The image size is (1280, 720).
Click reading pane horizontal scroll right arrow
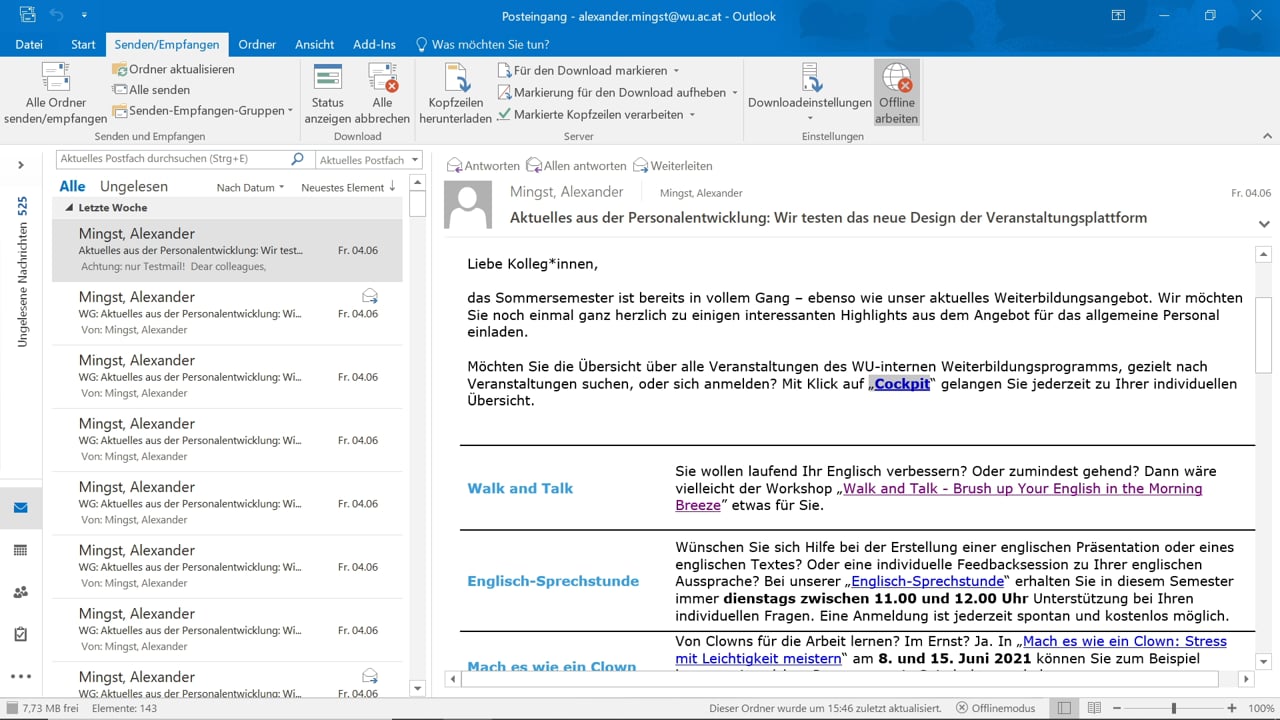(x=1246, y=680)
